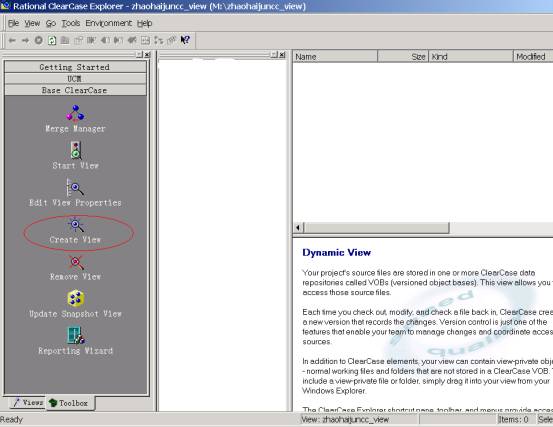Open the Reporting Wizard shortcut

75,341
